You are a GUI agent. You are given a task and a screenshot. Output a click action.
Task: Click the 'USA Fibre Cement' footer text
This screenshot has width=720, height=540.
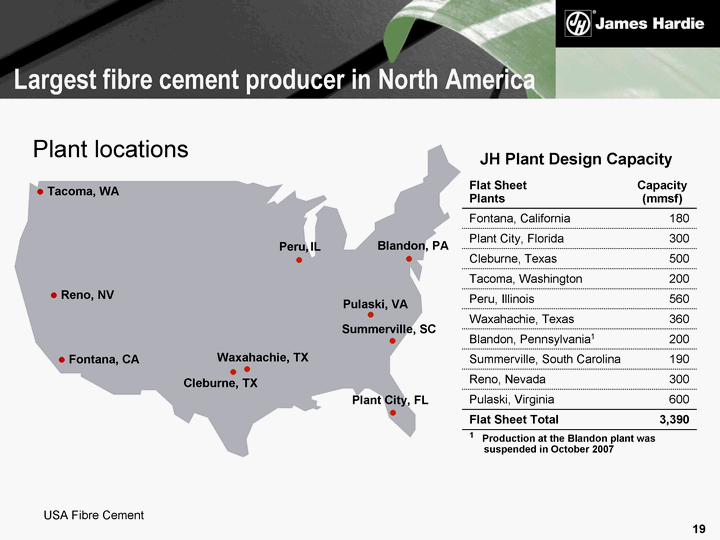pos(94,515)
